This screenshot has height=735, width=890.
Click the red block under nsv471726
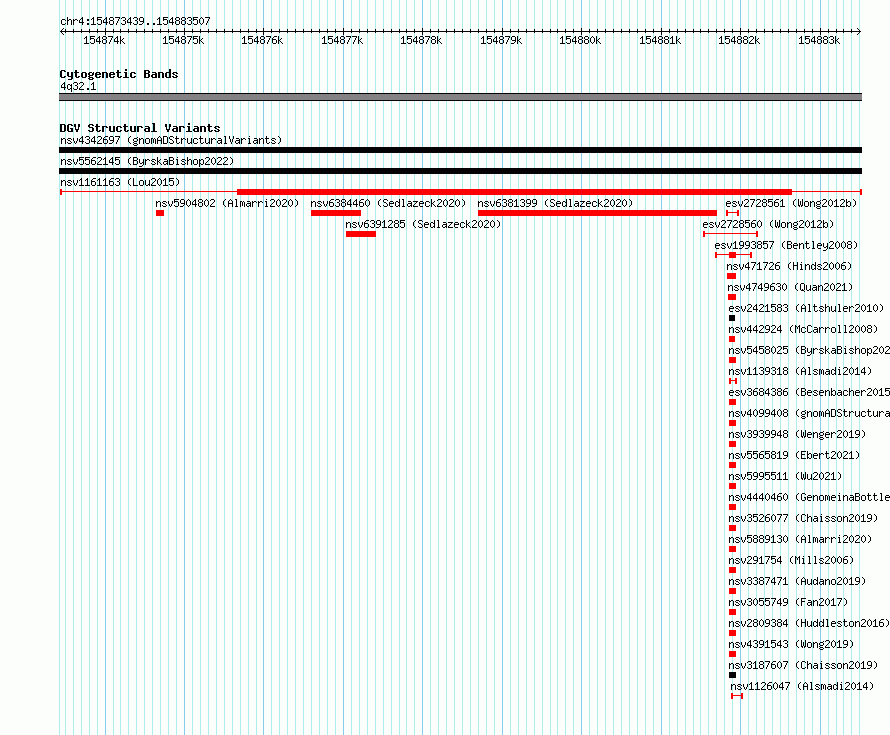point(732,276)
